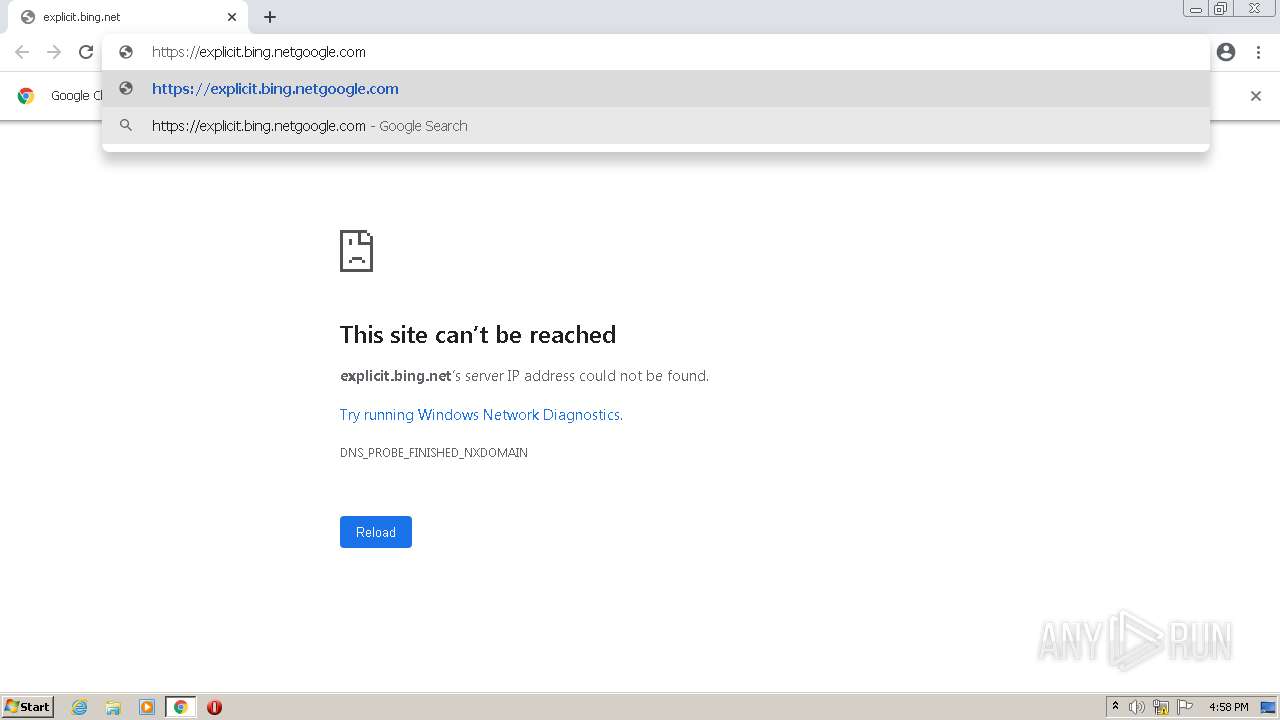This screenshot has height=720, width=1280.
Task: Click Try running Windows Network Diagnostics link
Action: coord(480,415)
